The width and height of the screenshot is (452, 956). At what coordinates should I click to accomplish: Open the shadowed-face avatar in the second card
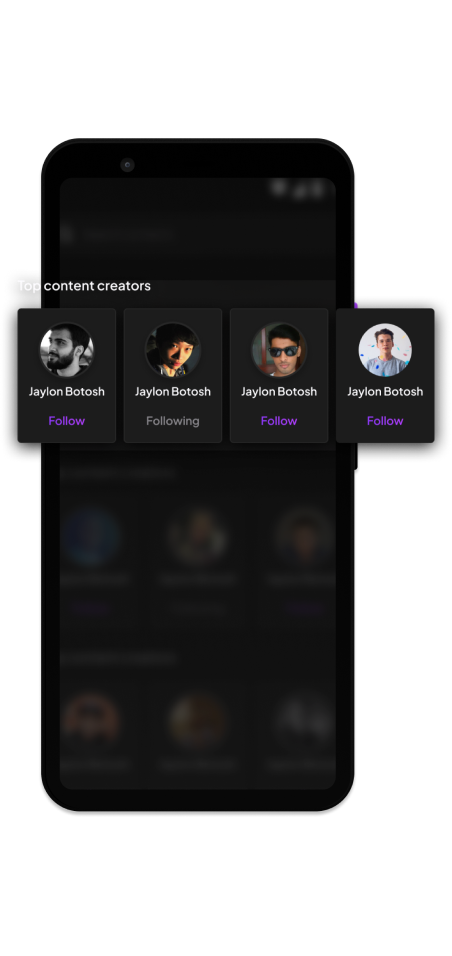173,350
